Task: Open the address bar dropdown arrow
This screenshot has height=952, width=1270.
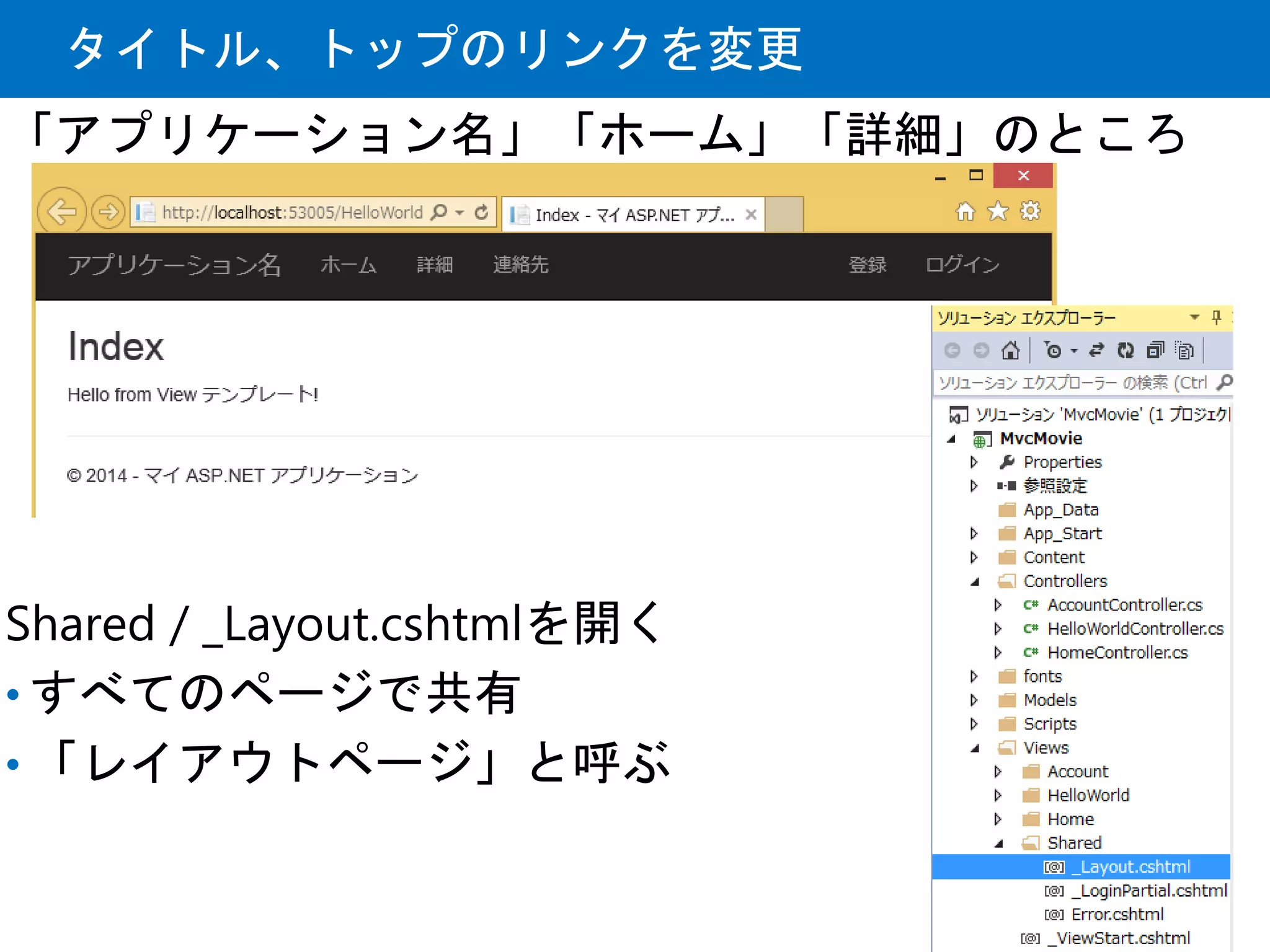Action: [460, 213]
